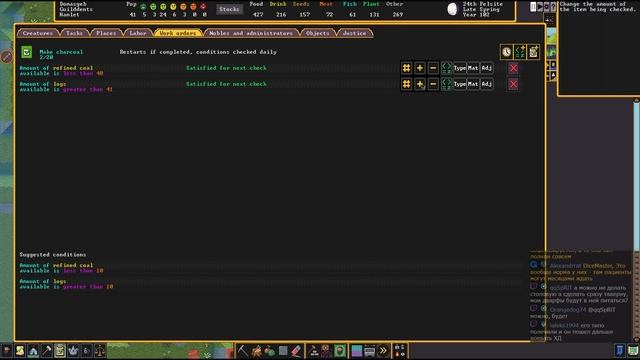Set number for logs condition
The height and width of the screenshot is (360, 640).
click(406, 84)
